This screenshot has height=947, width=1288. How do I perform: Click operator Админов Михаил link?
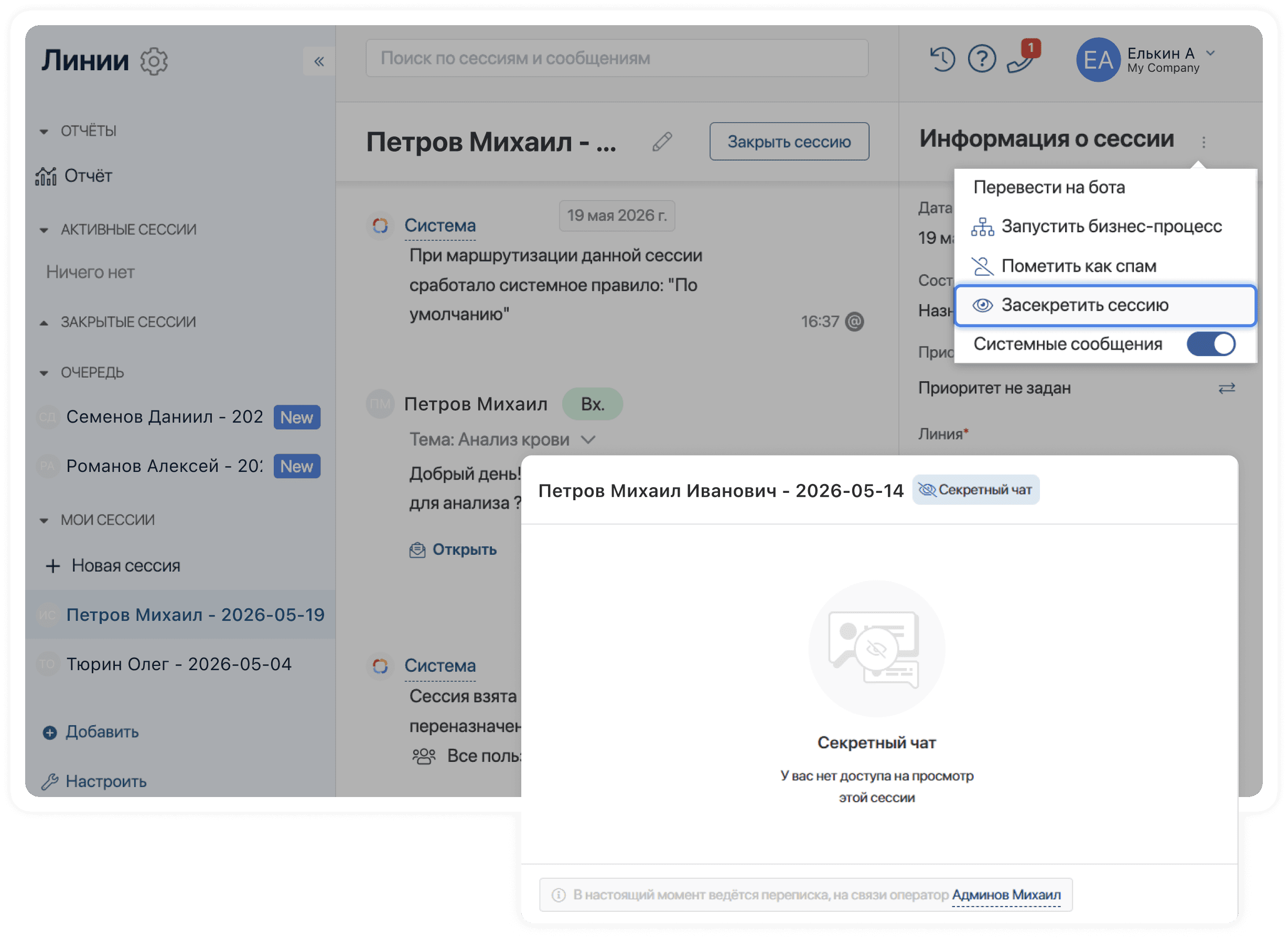1006,896
